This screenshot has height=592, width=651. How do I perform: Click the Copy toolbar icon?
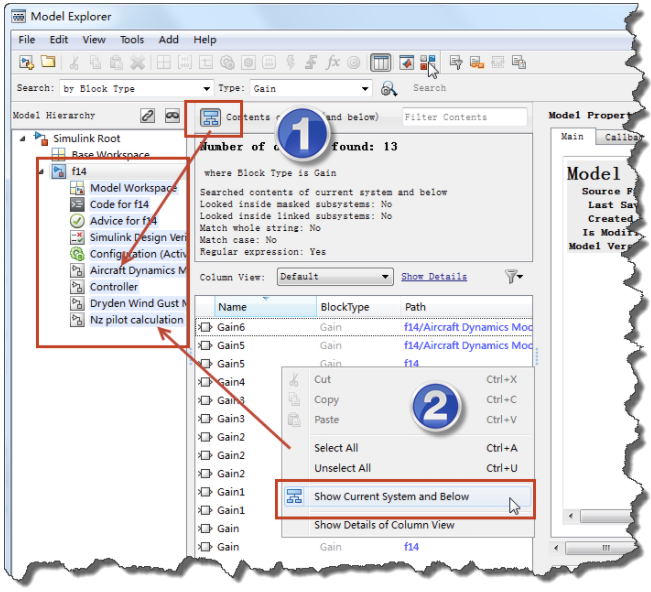point(95,63)
